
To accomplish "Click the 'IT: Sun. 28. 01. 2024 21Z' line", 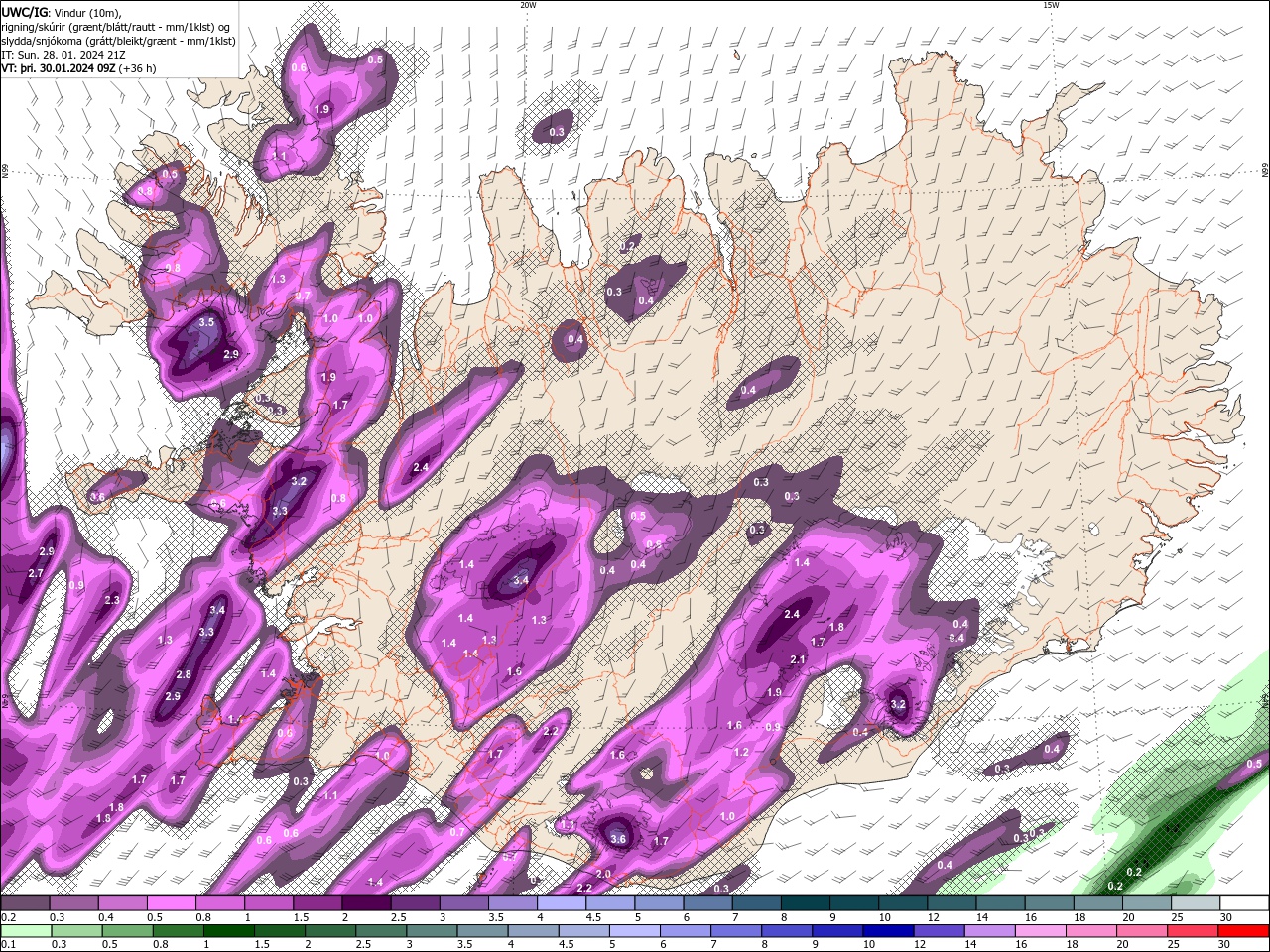I will click(64, 55).
